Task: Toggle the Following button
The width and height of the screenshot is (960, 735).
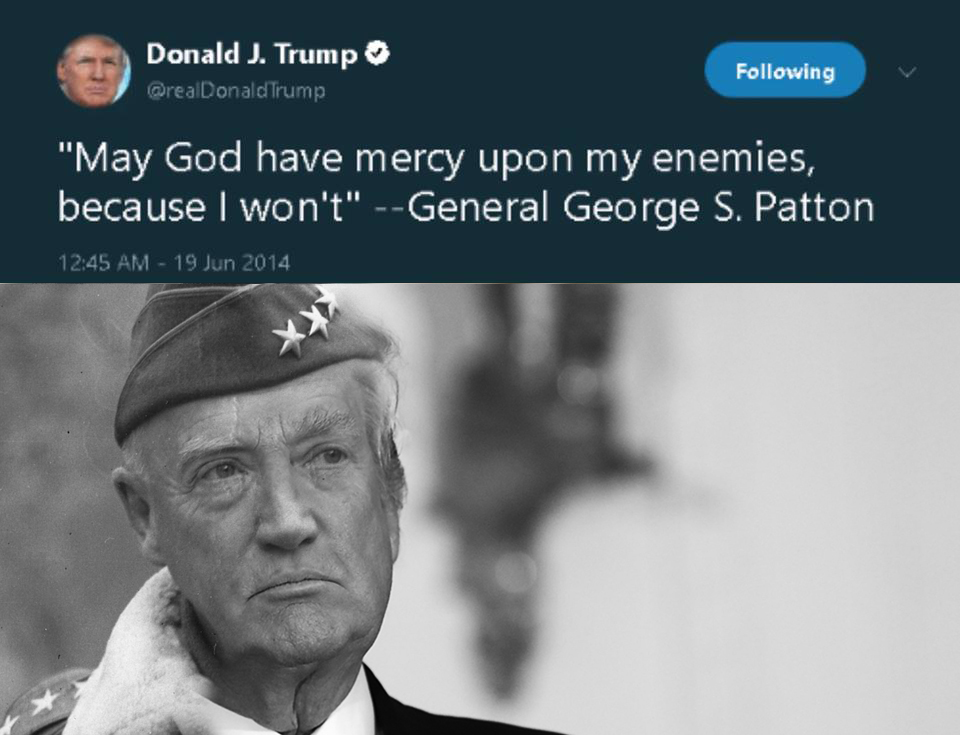Action: (x=785, y=70)
